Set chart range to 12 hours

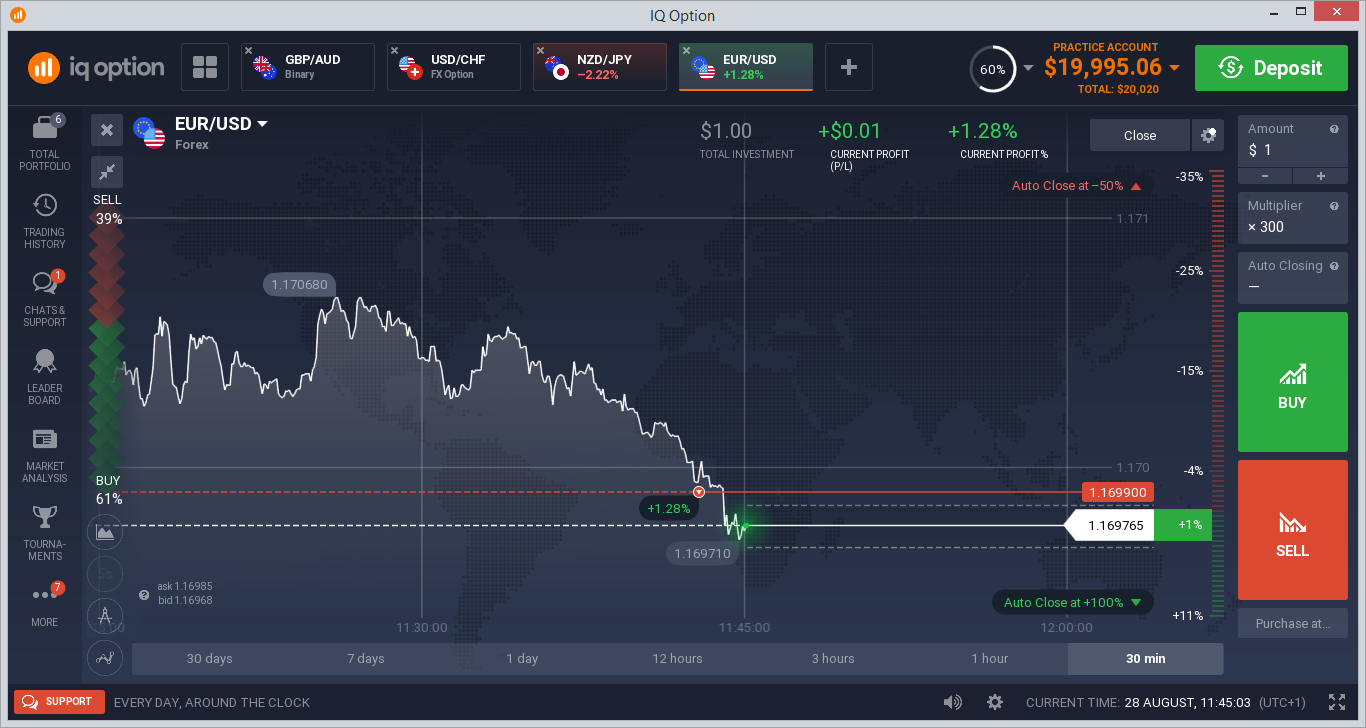click(x=678, y=659)
